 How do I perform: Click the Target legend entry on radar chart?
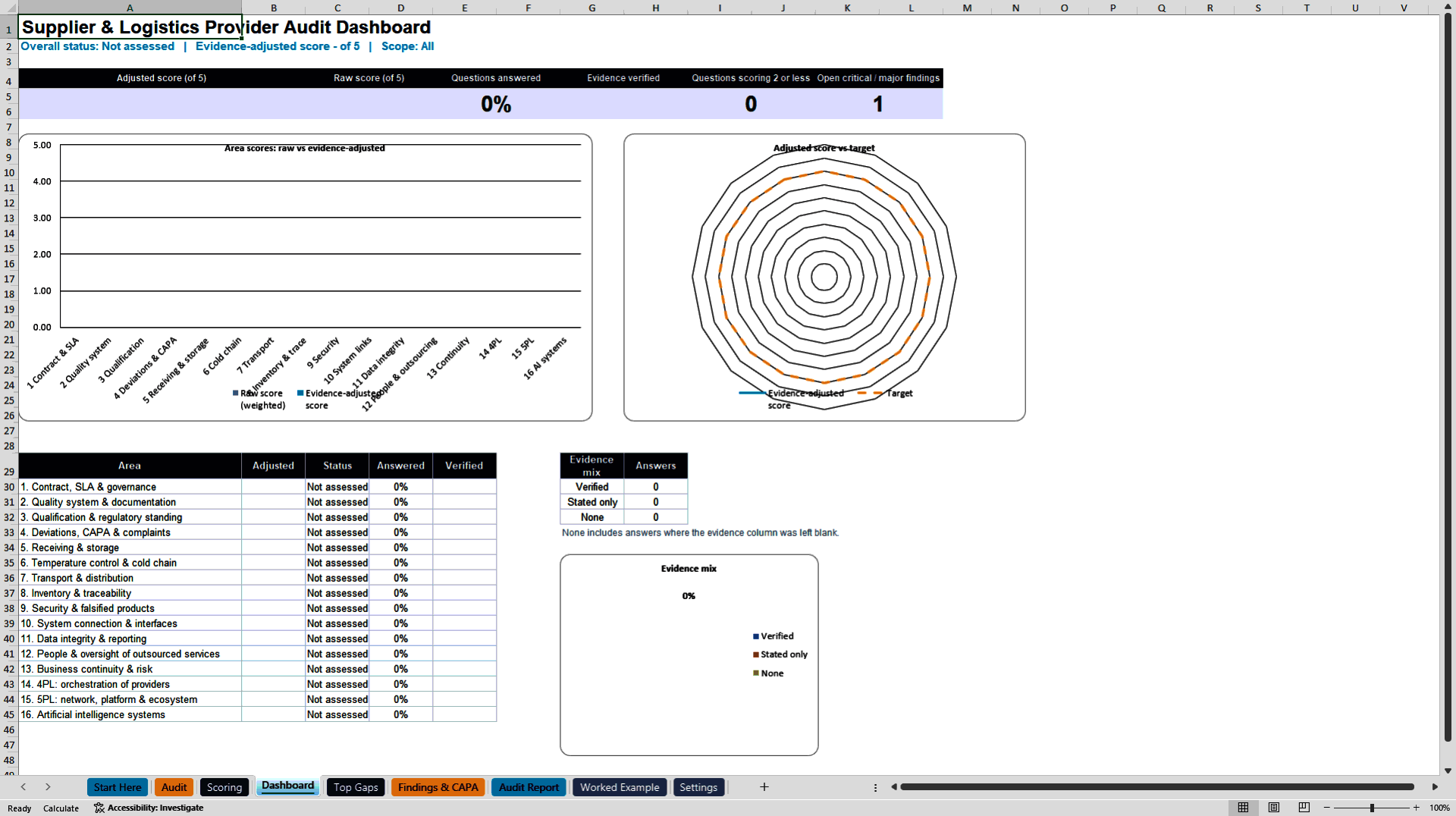886,393
